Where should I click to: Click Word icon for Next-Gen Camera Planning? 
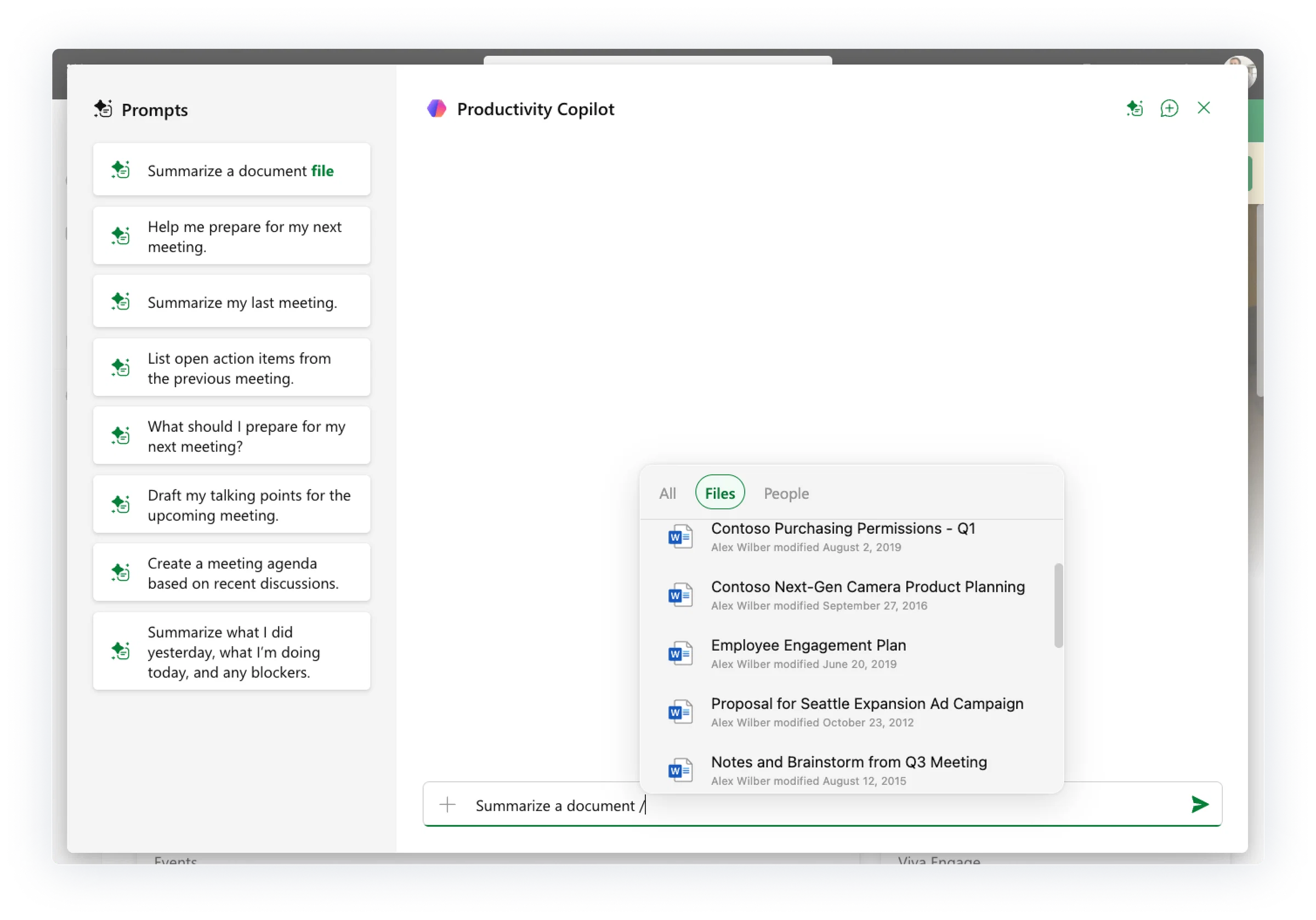[680, 595]
